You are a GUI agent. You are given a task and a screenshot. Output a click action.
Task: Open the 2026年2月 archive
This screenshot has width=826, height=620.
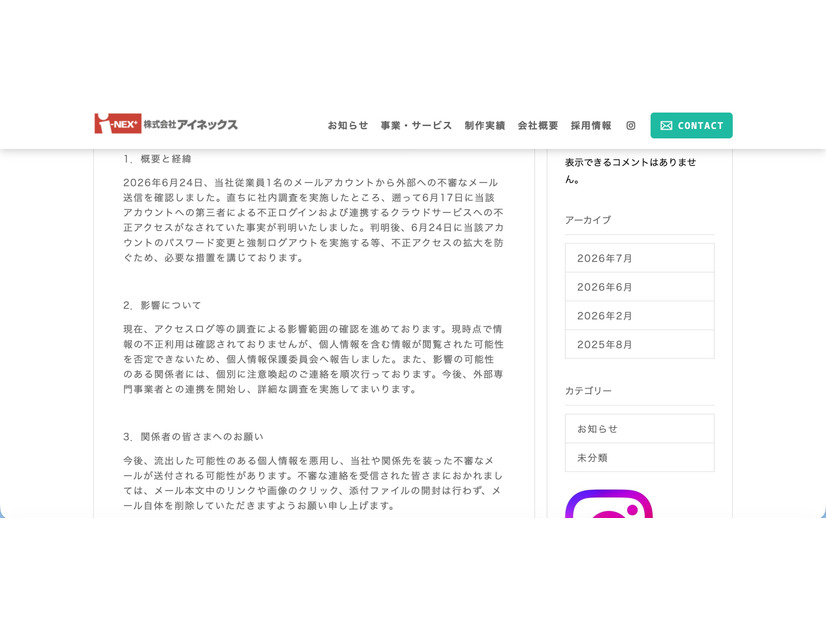(x=640, y=316)
